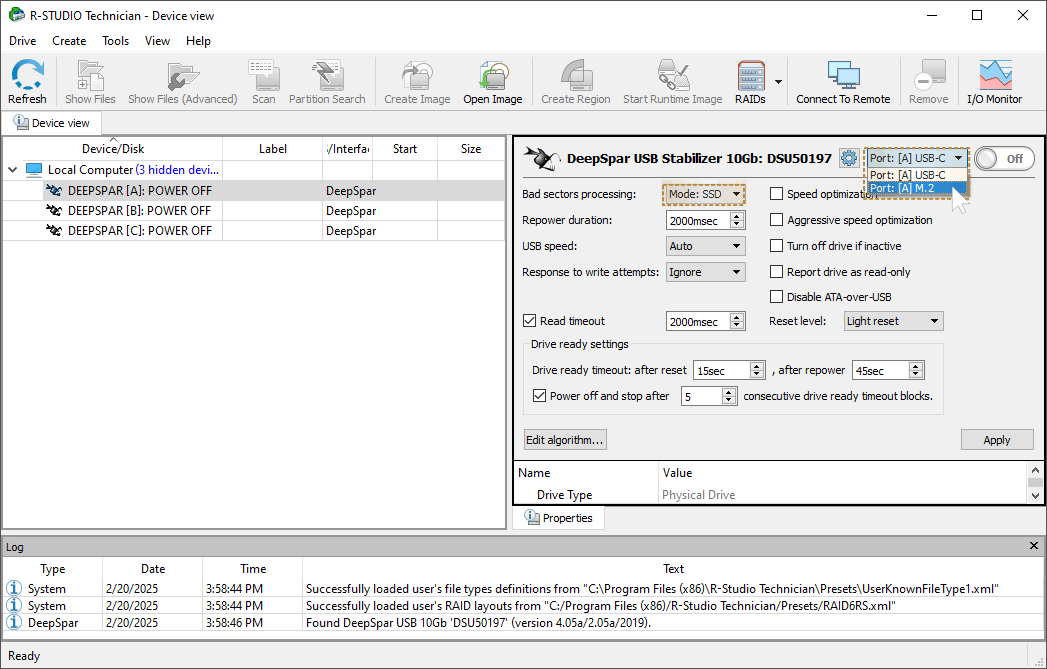Screen dimensions: 1047x669
Task: Open the View menu
Action: 157,41
